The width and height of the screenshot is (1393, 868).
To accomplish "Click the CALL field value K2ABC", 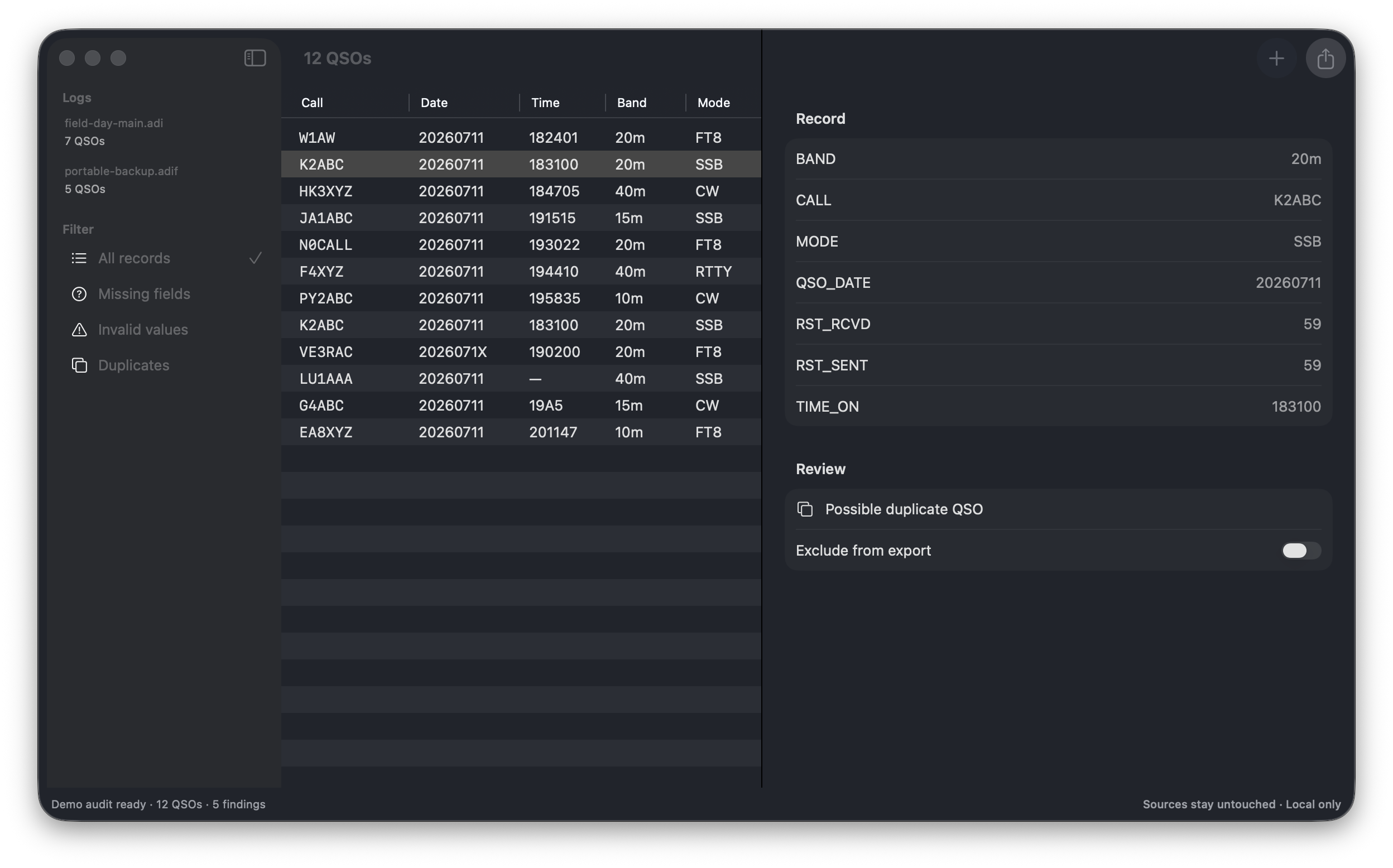I will [x=1297, y=200].
